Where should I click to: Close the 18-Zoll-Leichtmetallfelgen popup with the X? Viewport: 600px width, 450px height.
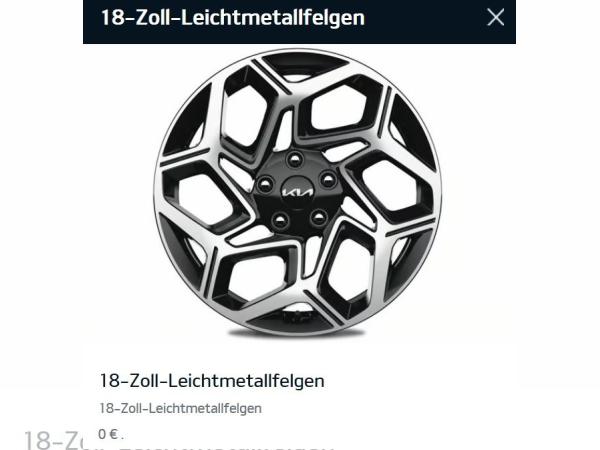click(496, 18)
